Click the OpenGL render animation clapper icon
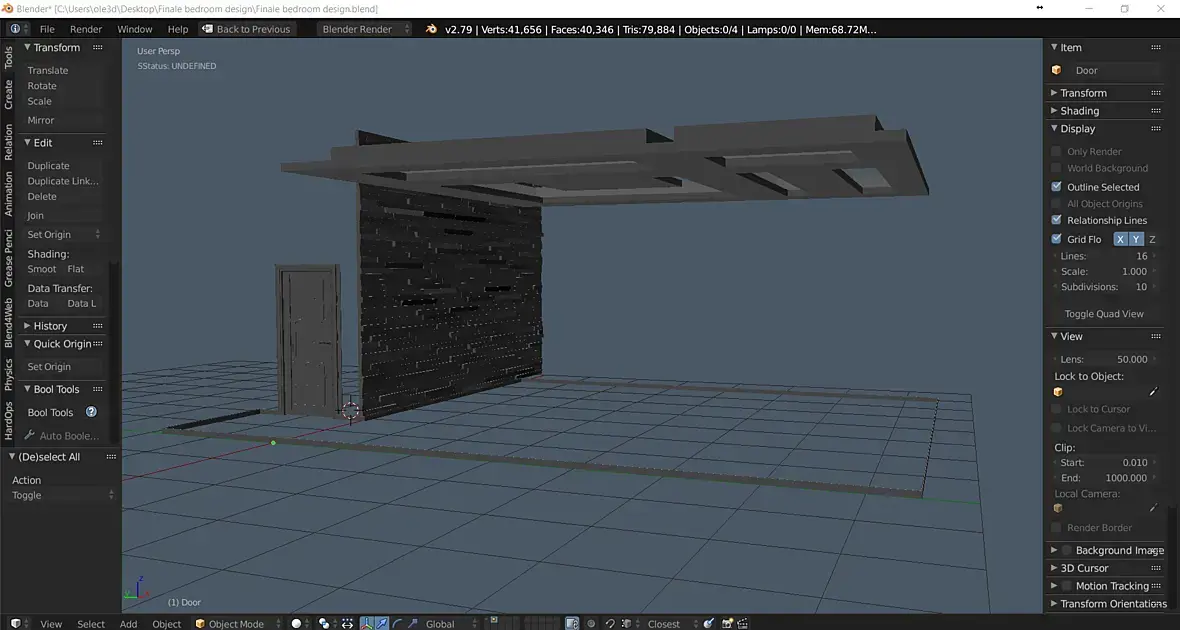Viewport: 1180px width, 630px height. pyautogui.click(x=744, y=623)
